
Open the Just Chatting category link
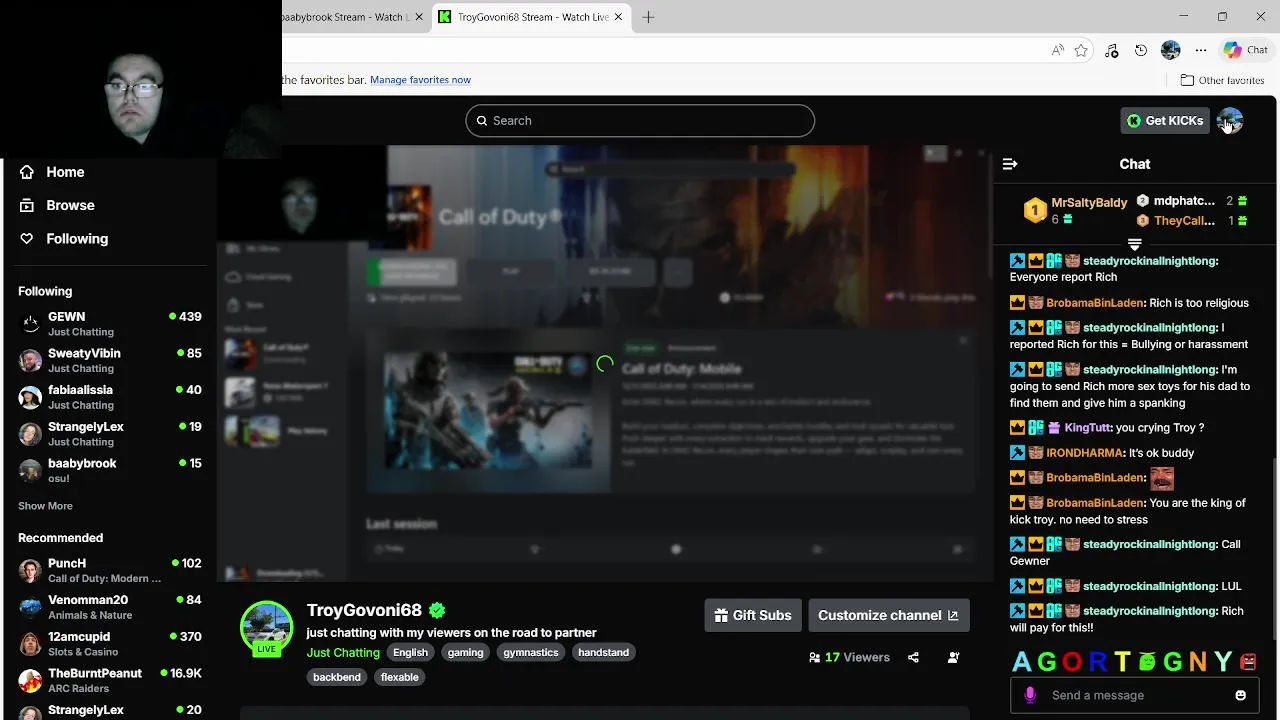[x=343, y=653]
